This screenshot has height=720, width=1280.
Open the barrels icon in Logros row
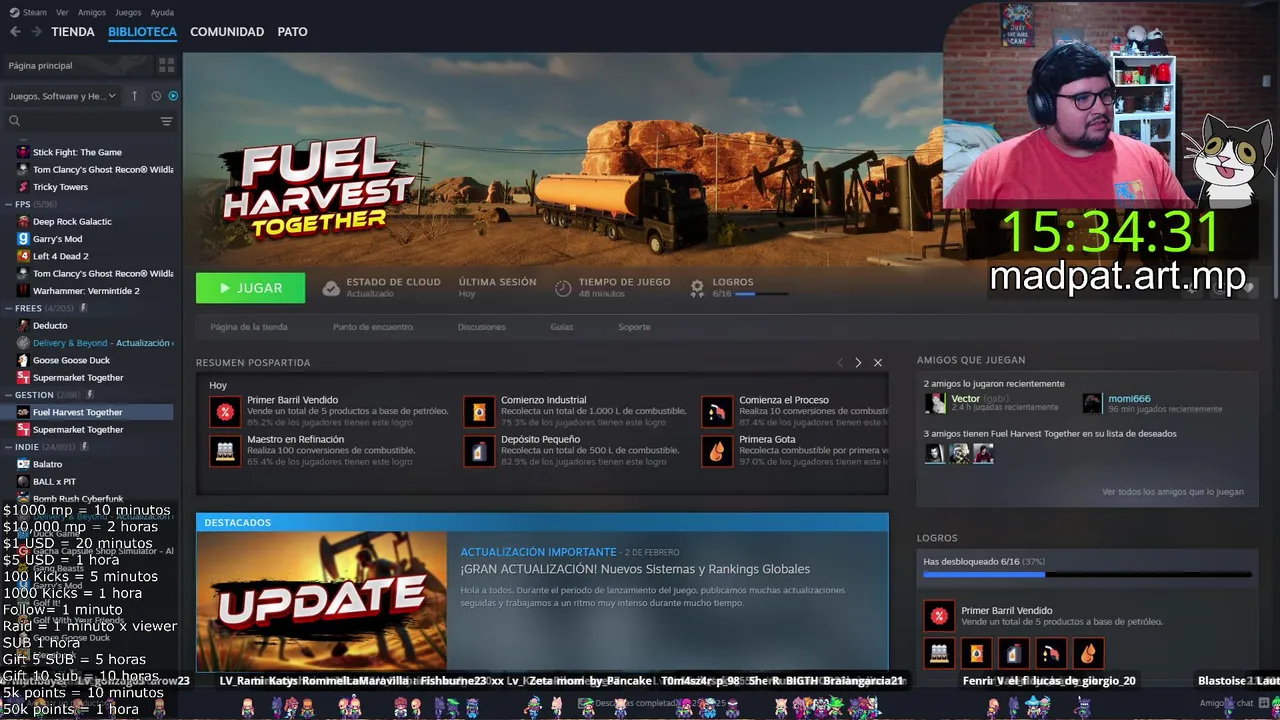[939, 654]
